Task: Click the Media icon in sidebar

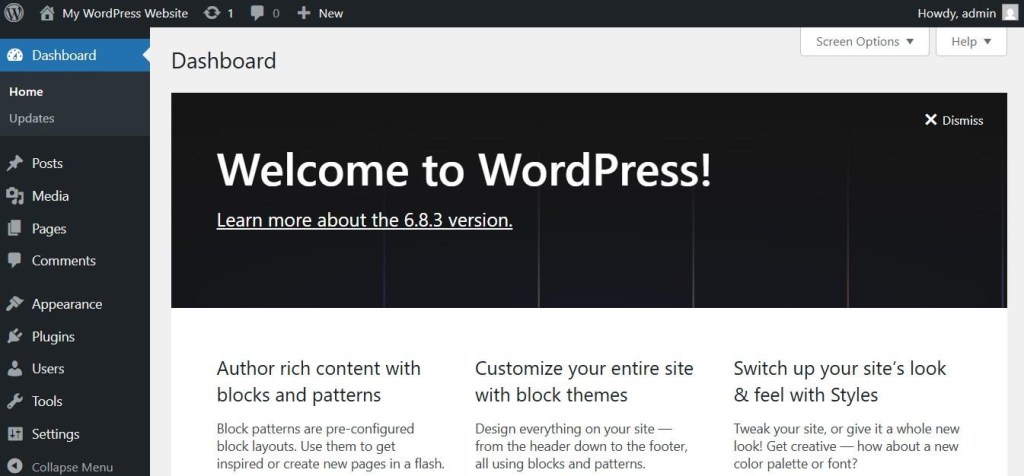Action: pos(15,196)
